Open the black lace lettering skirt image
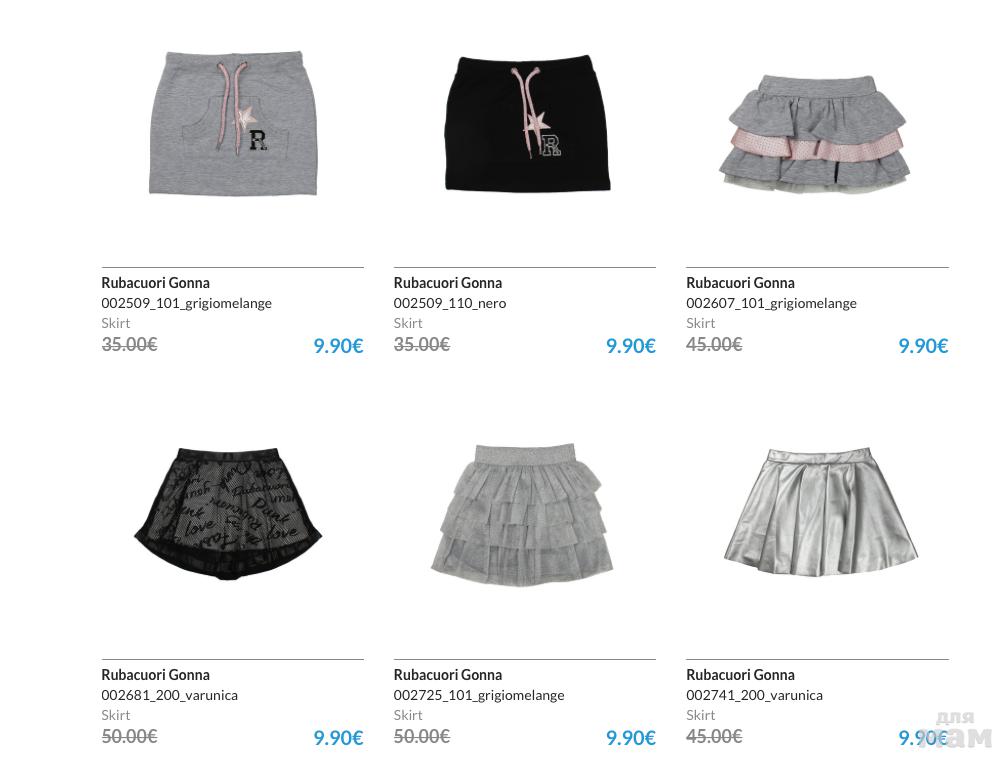This screenshot has width=1008, height=763. pyautogui.click(x=228, y=514)
